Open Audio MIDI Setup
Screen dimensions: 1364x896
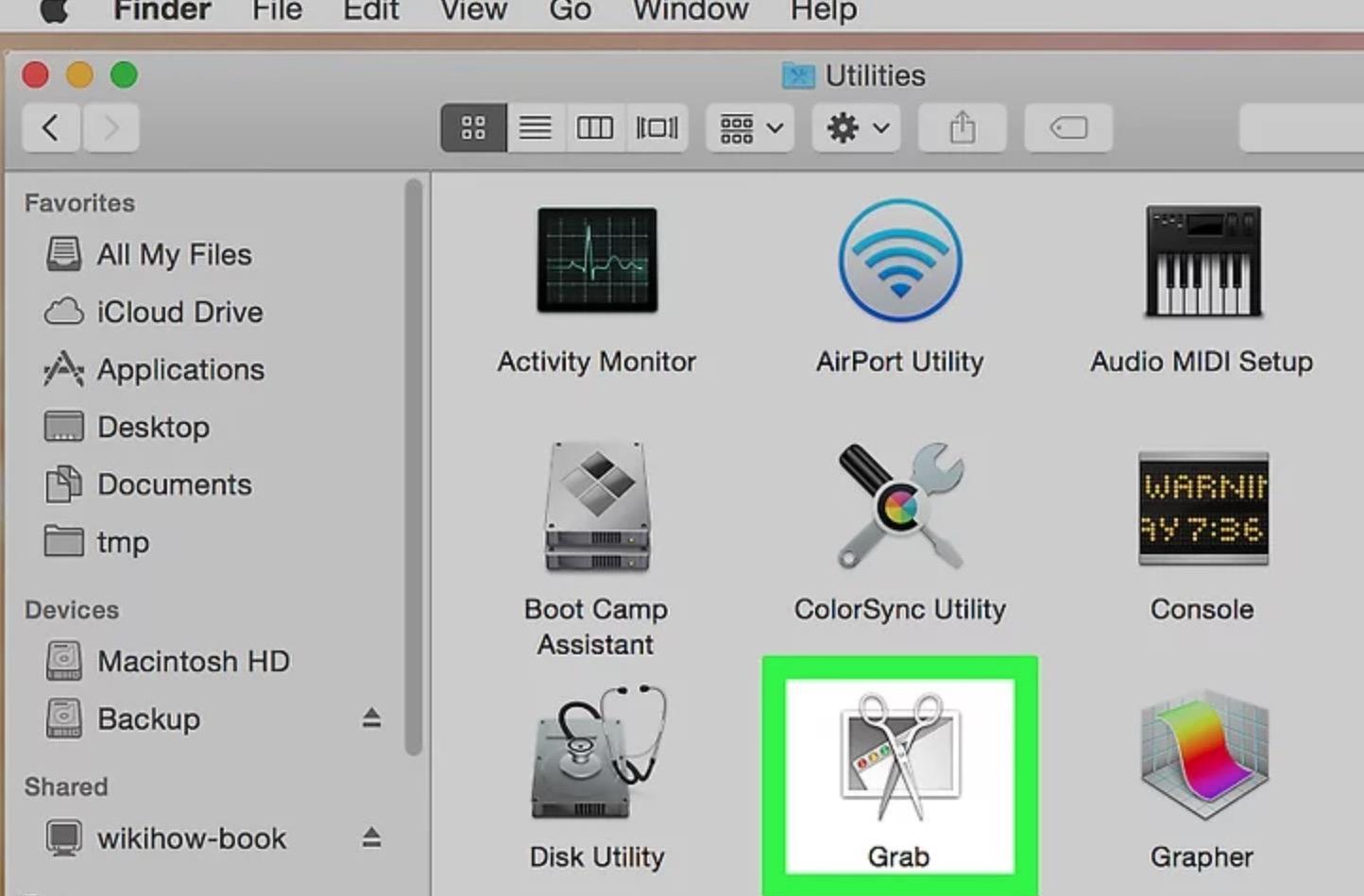[x=1202, y=261]
